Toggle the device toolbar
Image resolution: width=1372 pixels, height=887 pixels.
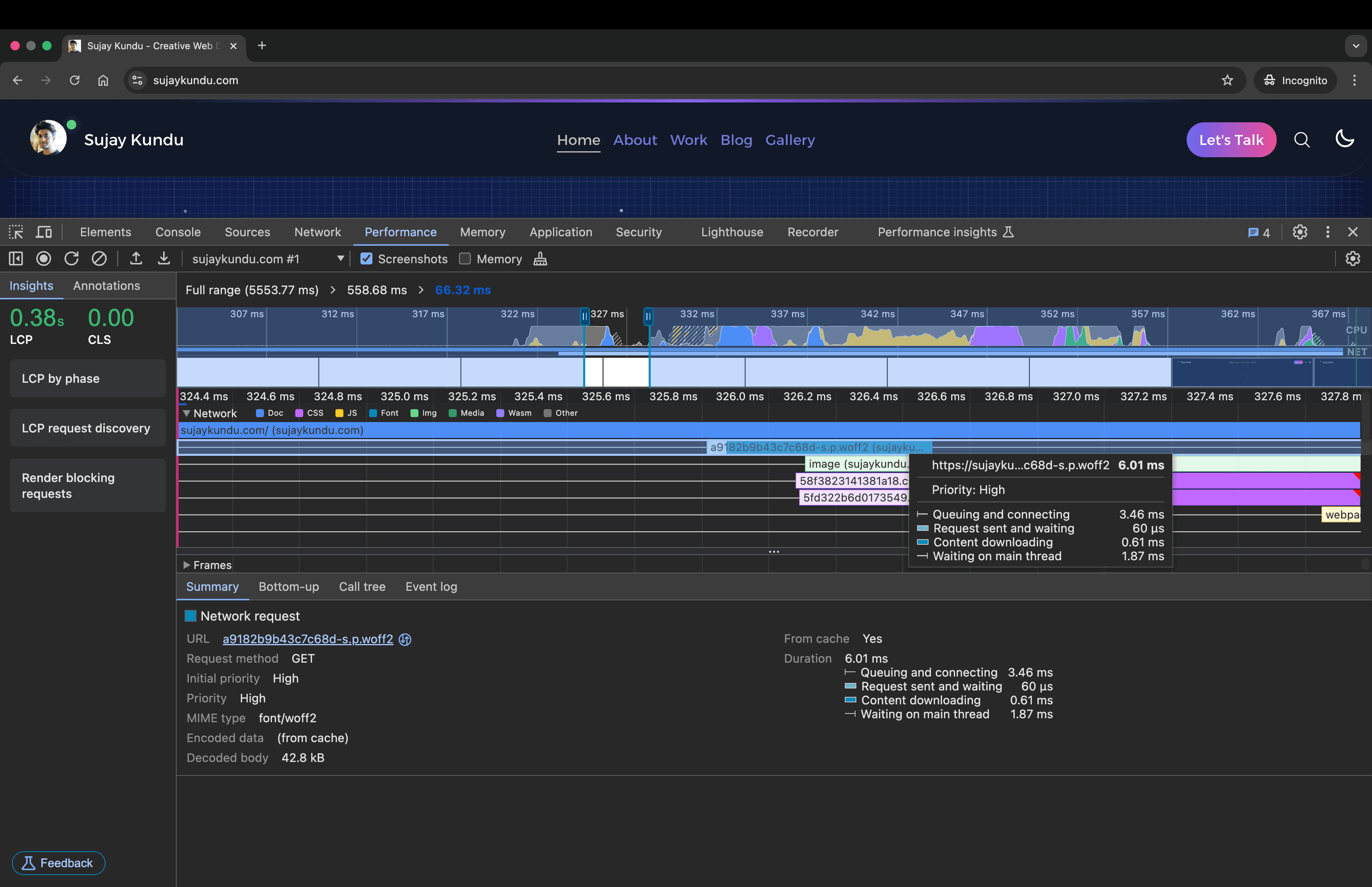tap(44, 231)
